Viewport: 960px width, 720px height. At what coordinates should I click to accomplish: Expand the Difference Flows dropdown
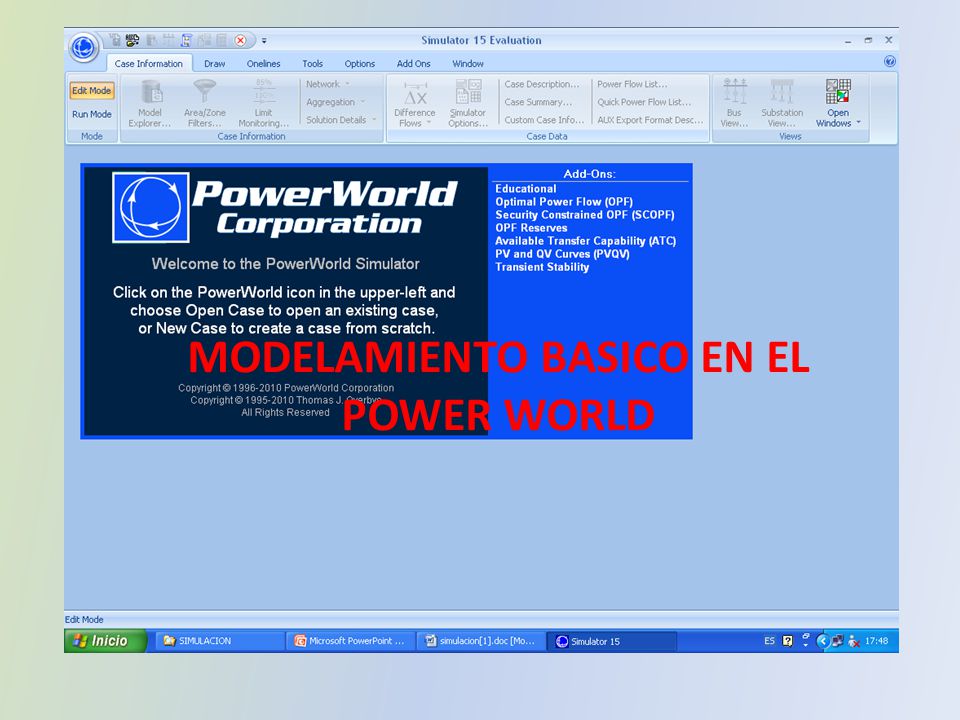(414, 103)
